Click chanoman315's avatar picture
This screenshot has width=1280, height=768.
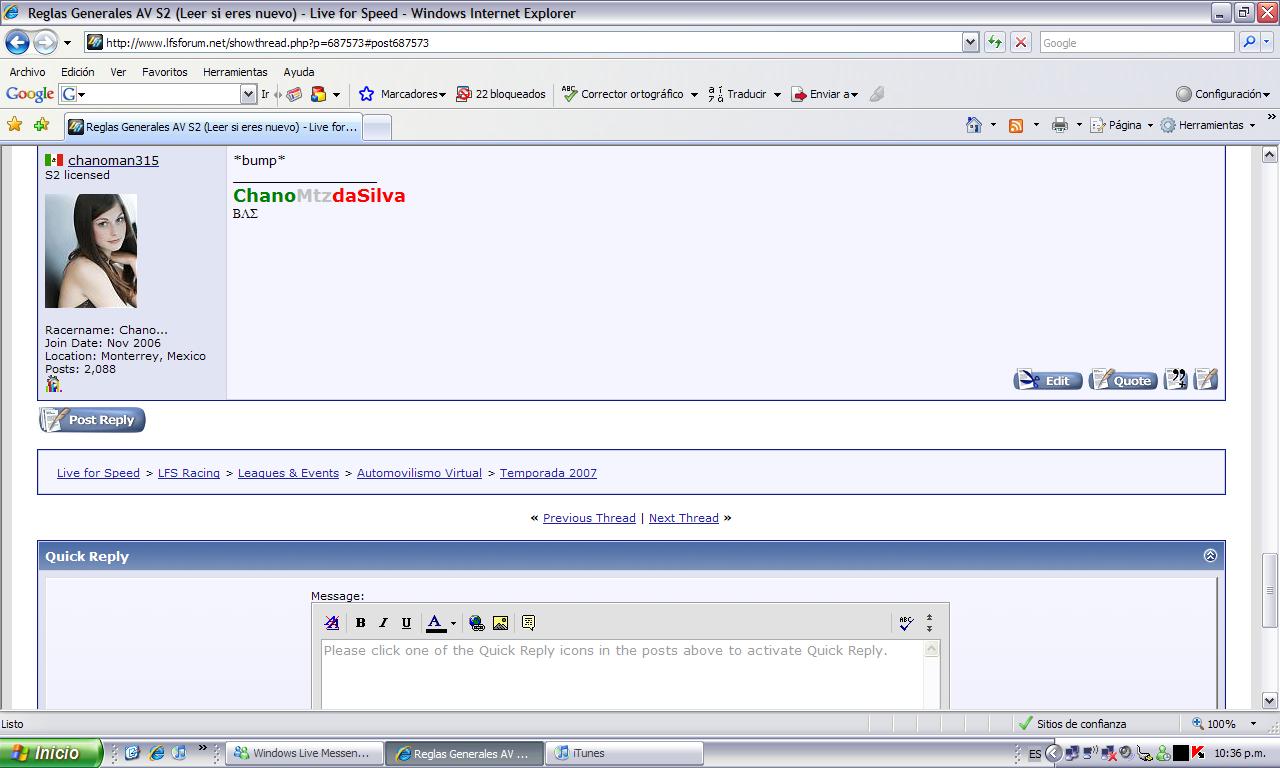[91, 251]
